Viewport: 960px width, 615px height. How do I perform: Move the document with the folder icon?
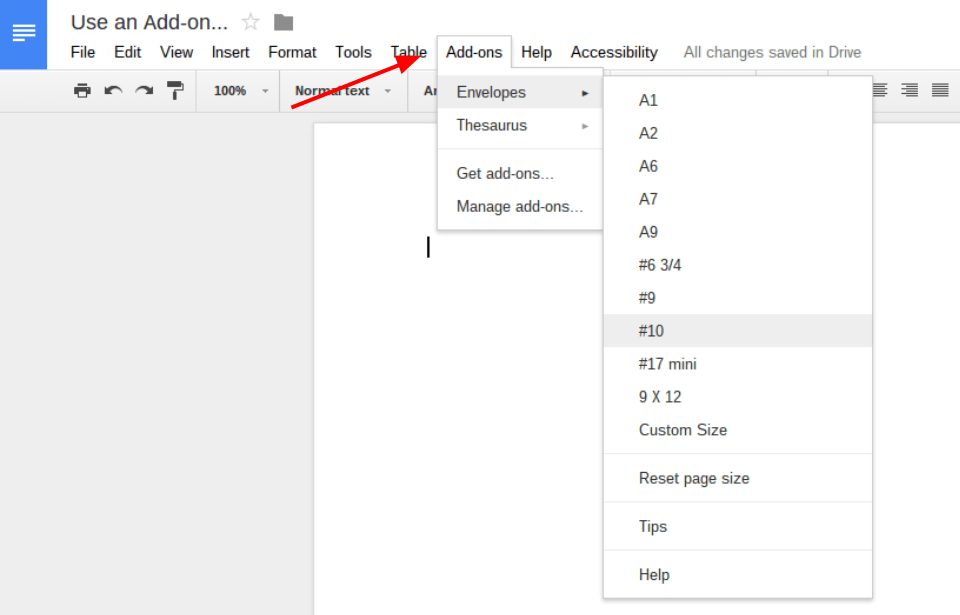(x=282, y=20)
